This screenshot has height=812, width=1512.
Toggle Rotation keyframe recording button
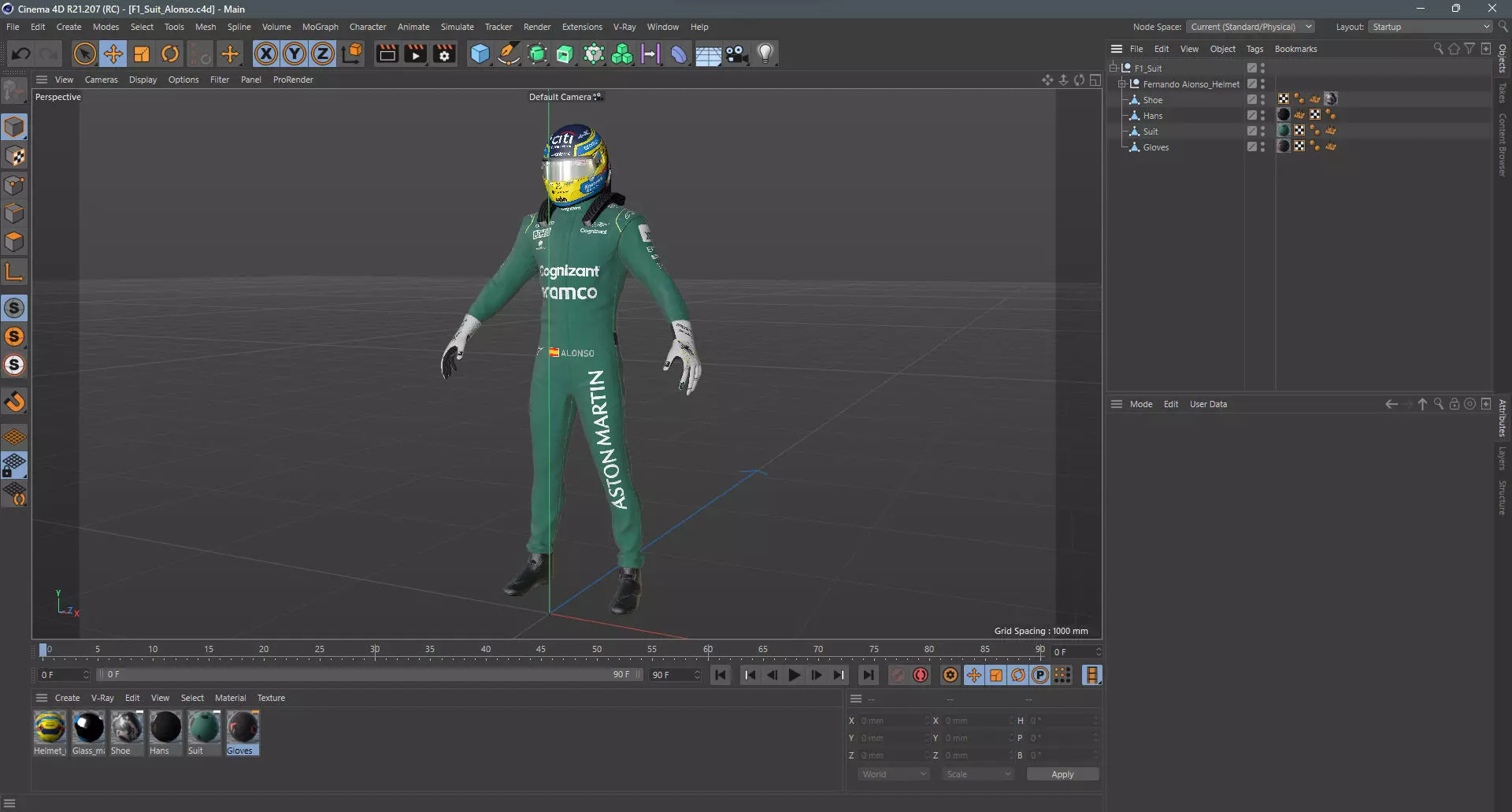point(1018,675)
